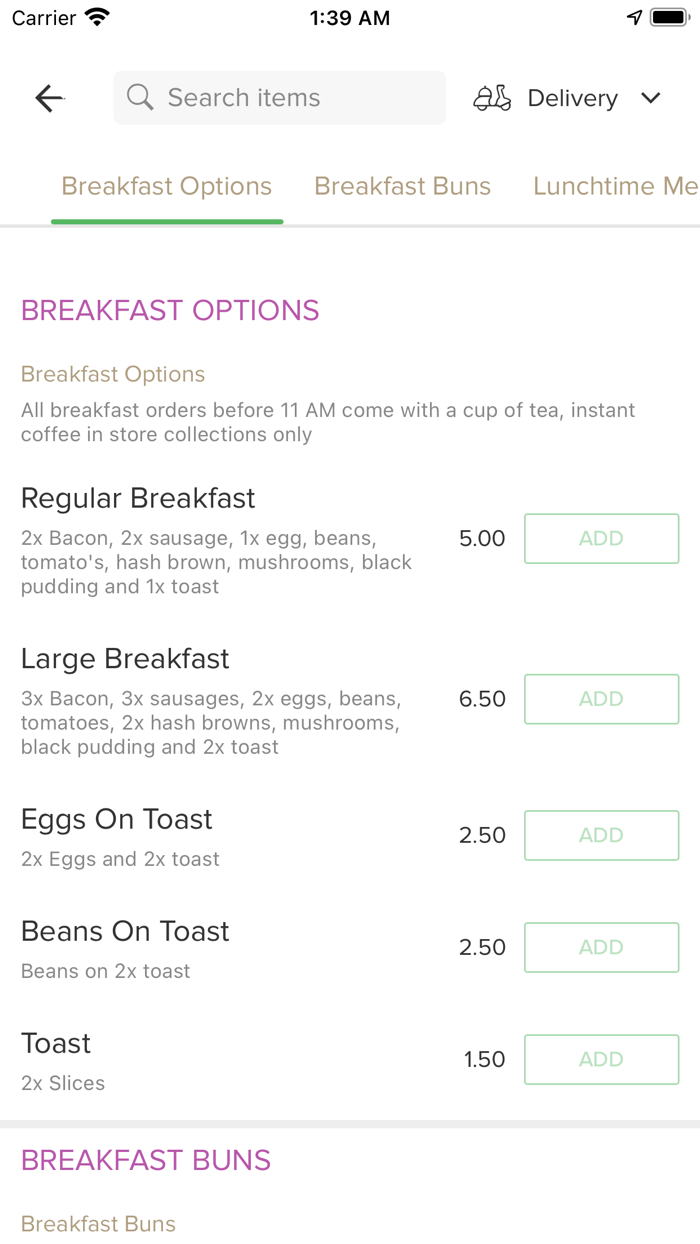700x1244 pixels.
Task: Add the Large Breakfast to order
Action: 601,699
